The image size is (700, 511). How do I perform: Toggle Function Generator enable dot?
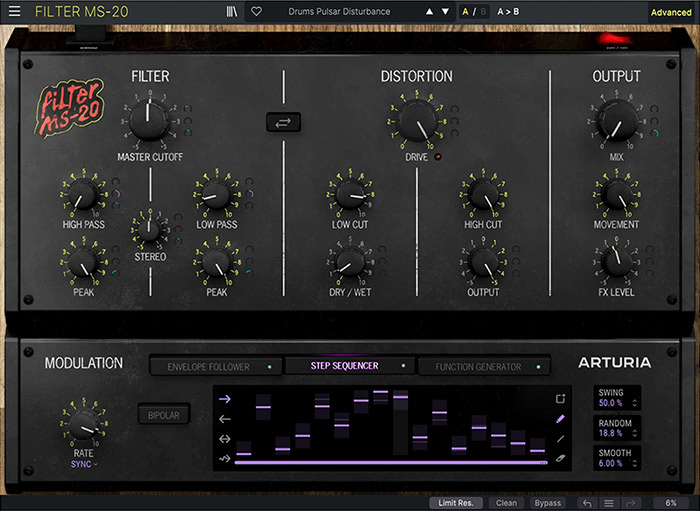pos(538,367)
